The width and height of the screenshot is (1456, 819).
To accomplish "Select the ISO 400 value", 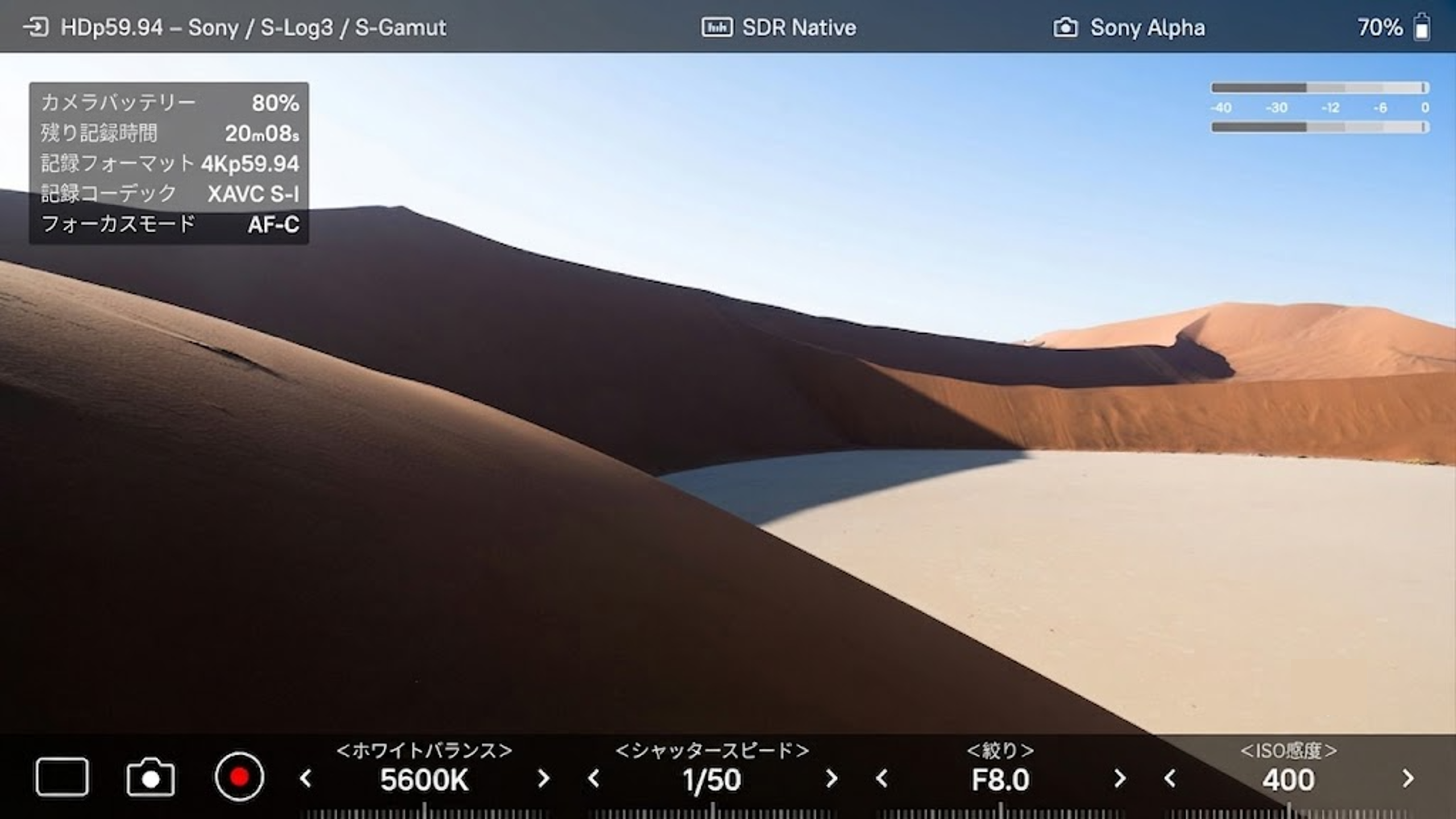I will pyautogui.click(x=1288, y=780).
